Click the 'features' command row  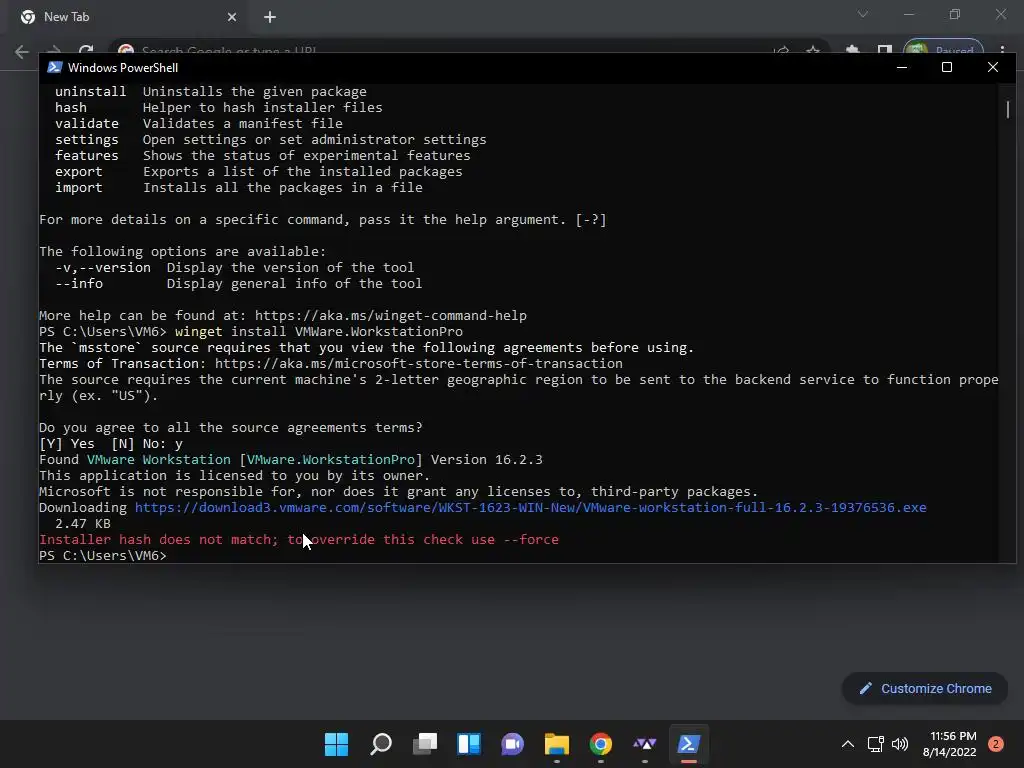[263, 155]
